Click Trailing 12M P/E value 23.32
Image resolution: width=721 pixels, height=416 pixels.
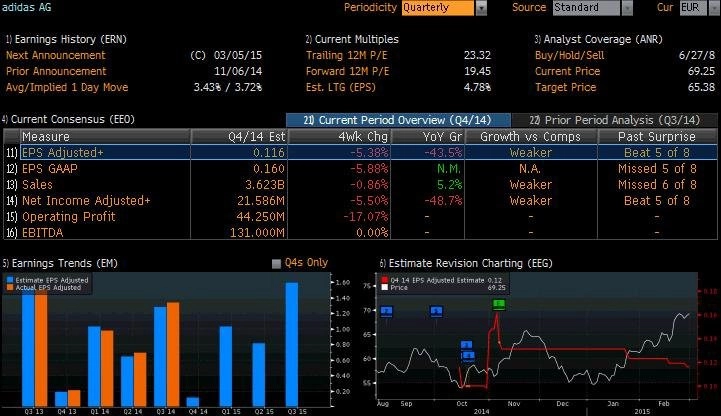(x=477, y=55)
